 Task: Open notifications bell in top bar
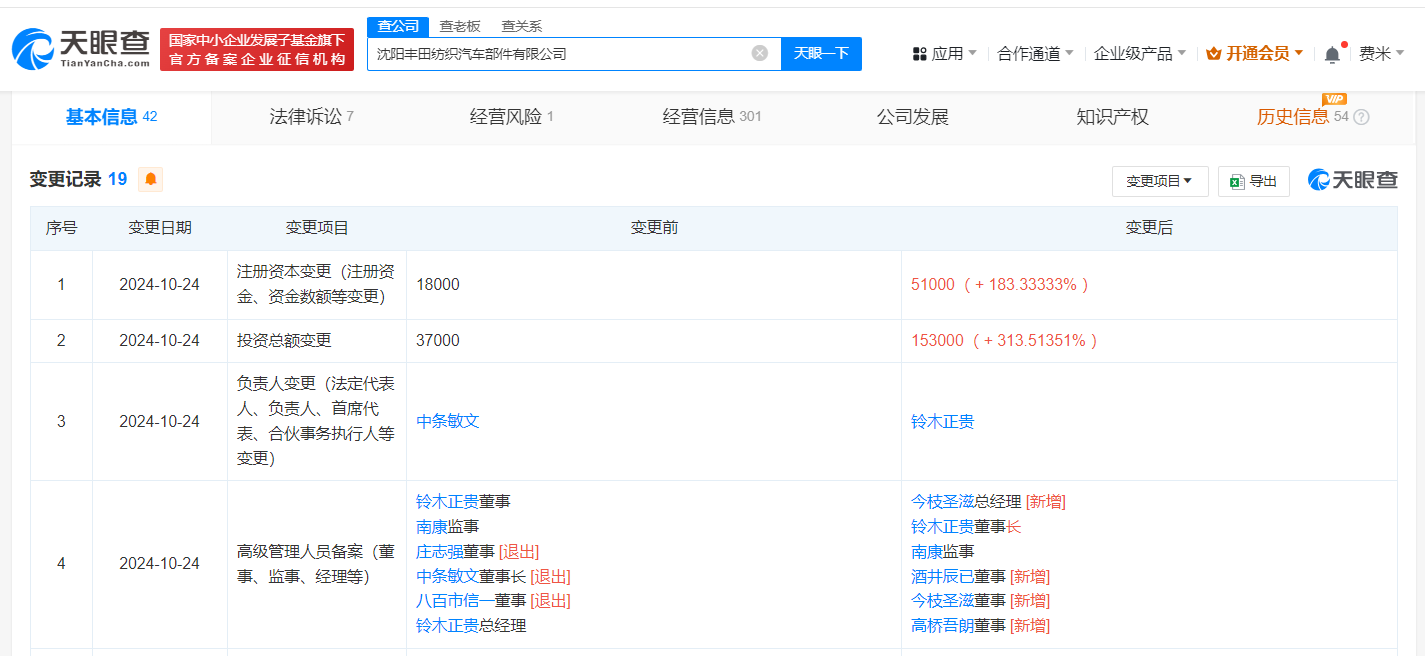click(x=1332, y=54)
